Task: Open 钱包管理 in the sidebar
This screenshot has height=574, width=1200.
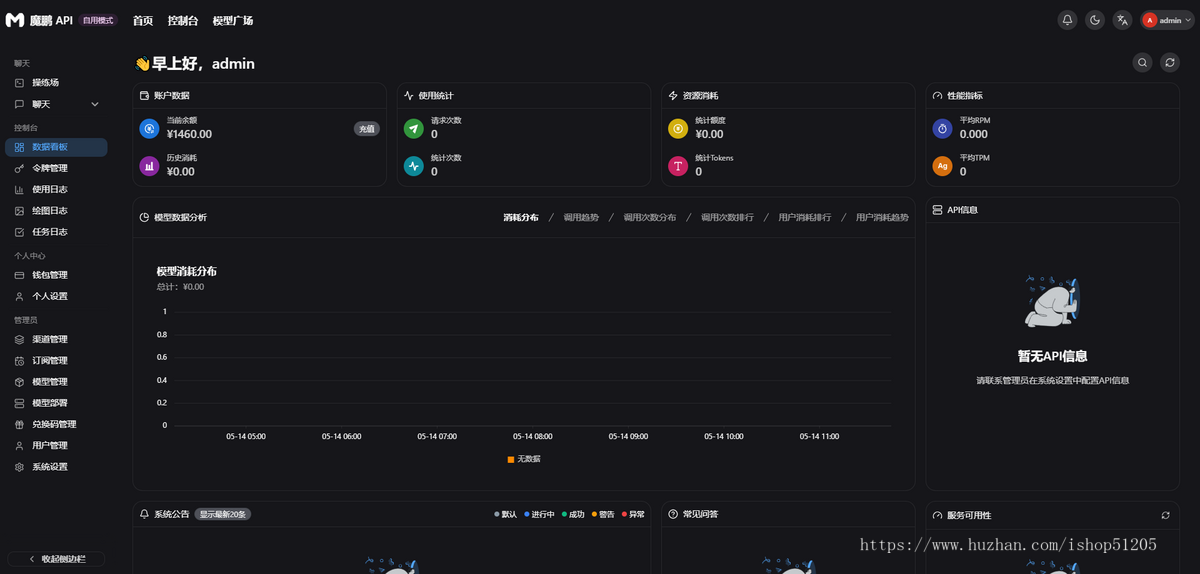Action: (56, 275)
